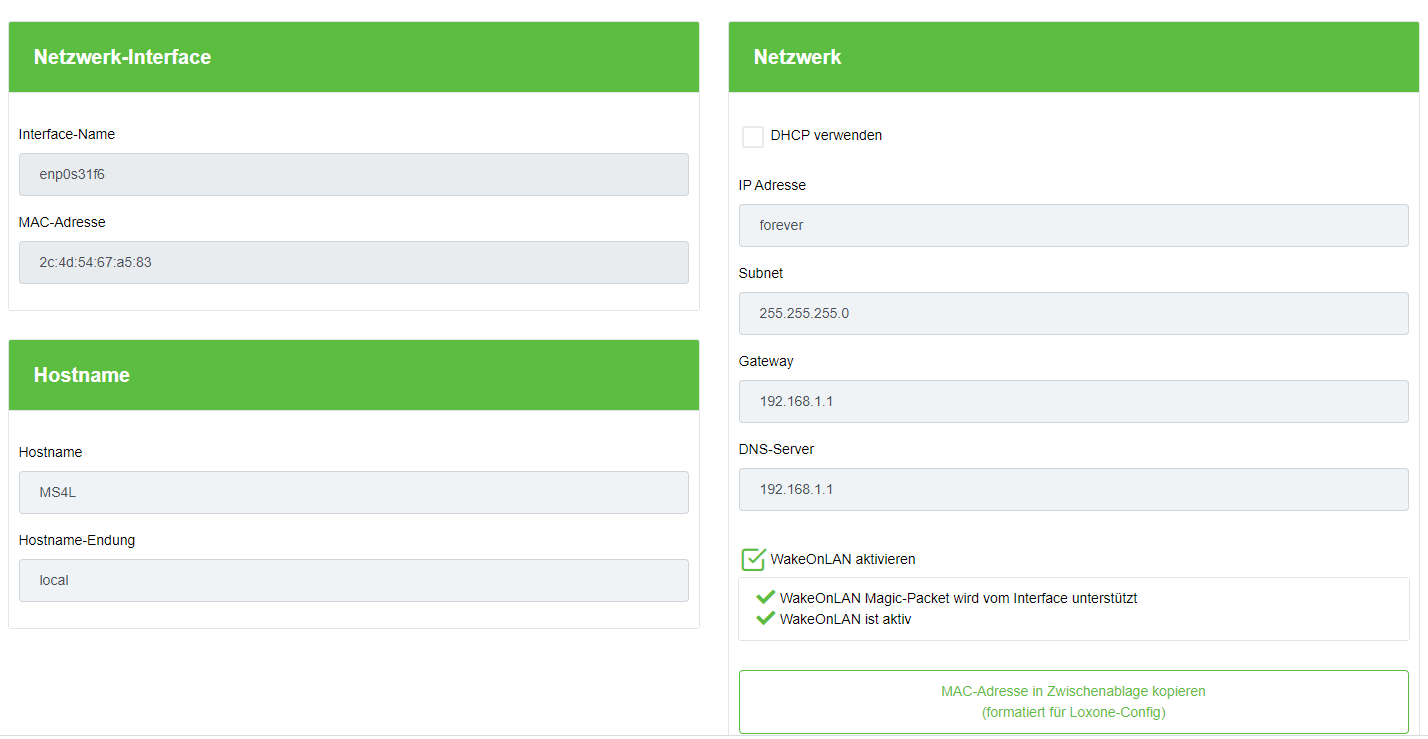Viewport: 1428px width, 739px height.
Task: Focus the Hostname field containing MS4L
Action: point(353,492)
